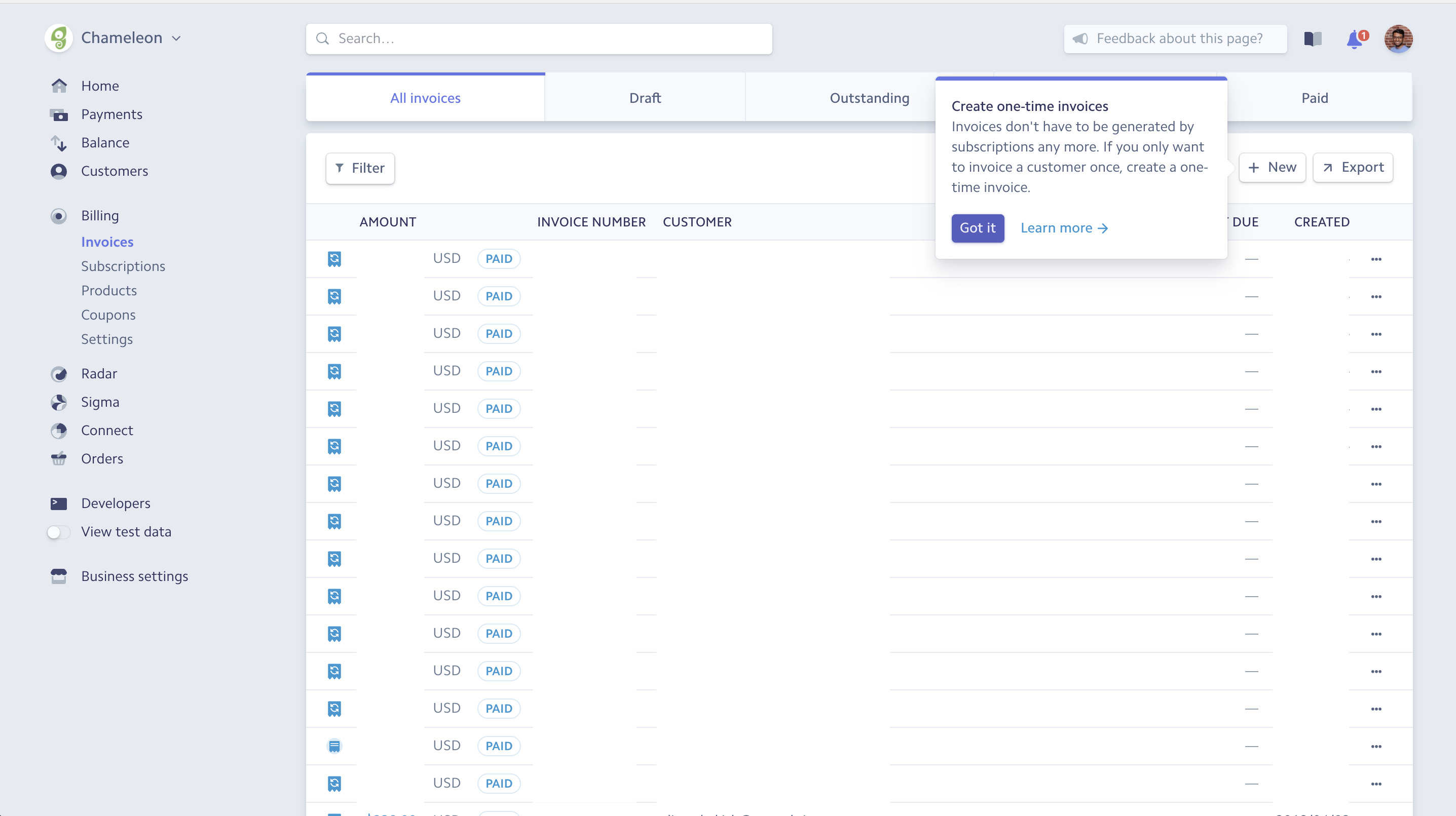Open Orders via the basket icon
The height and width of the screenshot is (816, 1456).
[59, 459]
